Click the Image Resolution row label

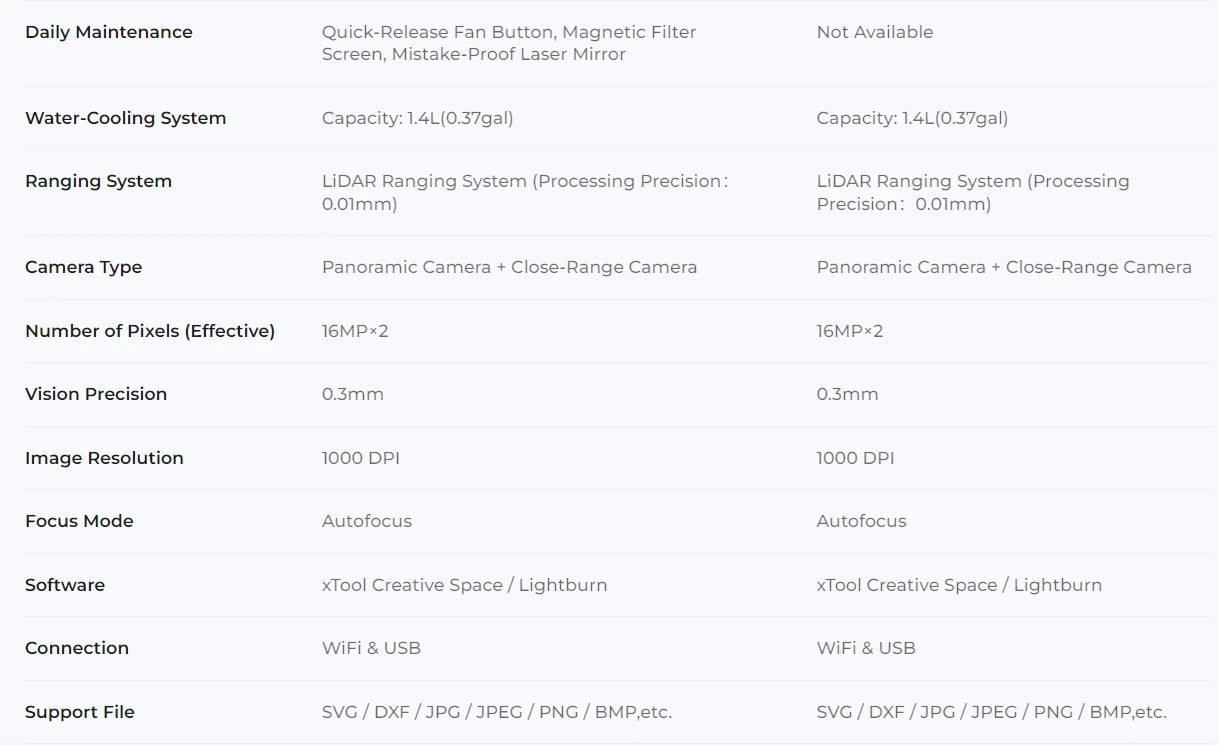point(104,458)
